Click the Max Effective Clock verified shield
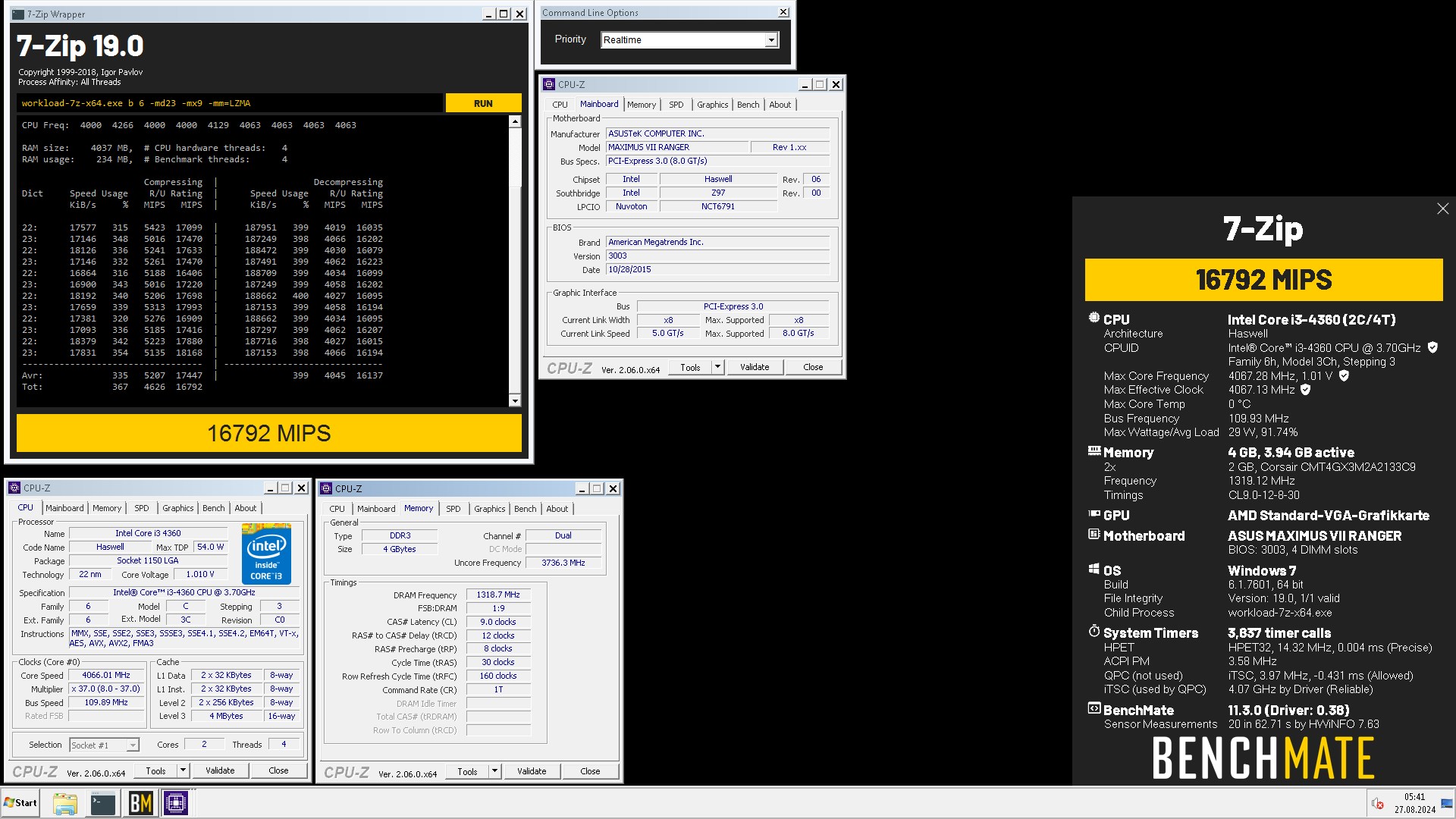1456x819 pixels. tap(1305, 389)
